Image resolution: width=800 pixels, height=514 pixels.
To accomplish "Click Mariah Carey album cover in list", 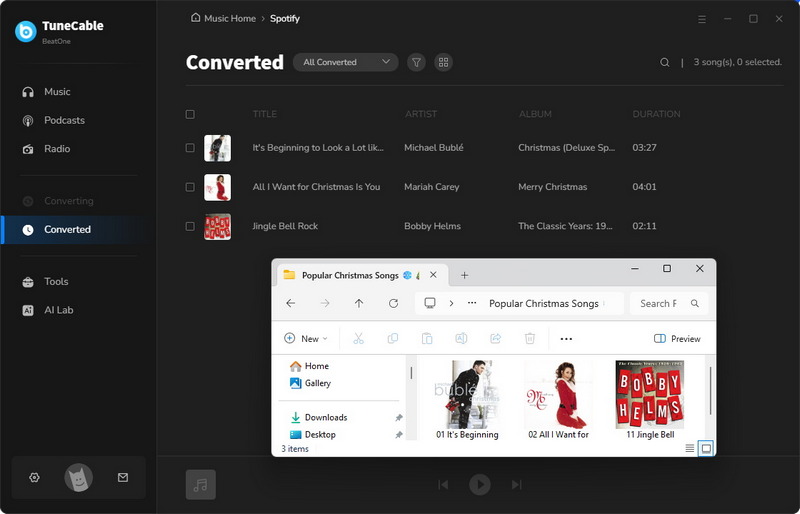I will (217, 187).
